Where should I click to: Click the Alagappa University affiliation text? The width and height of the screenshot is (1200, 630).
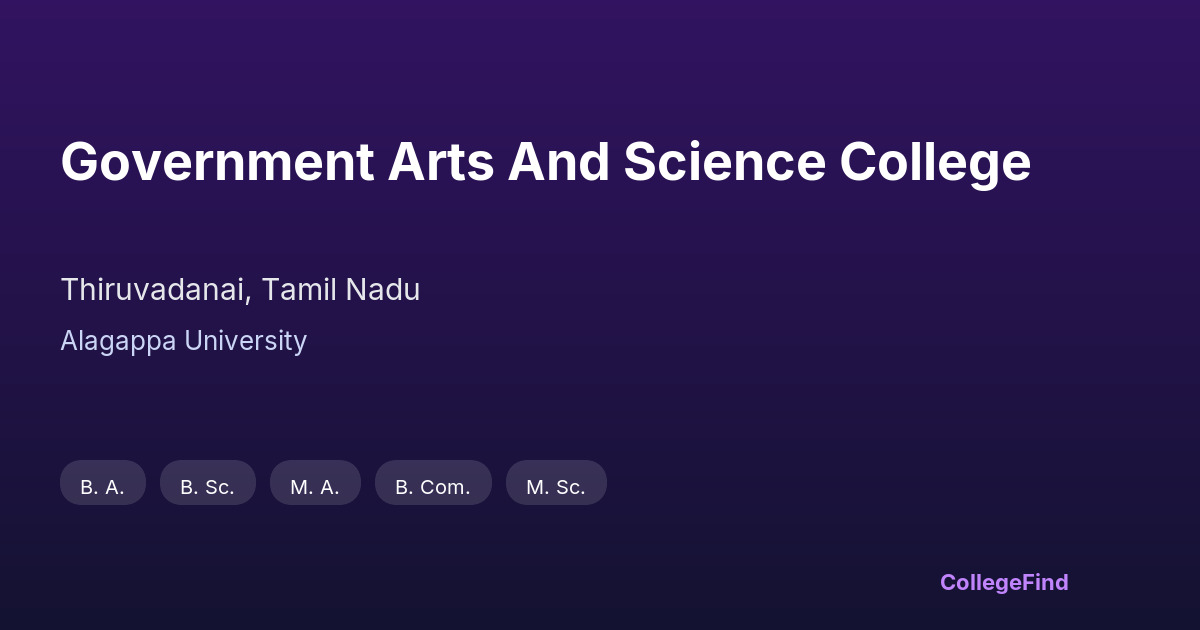(x=183, y=341)
